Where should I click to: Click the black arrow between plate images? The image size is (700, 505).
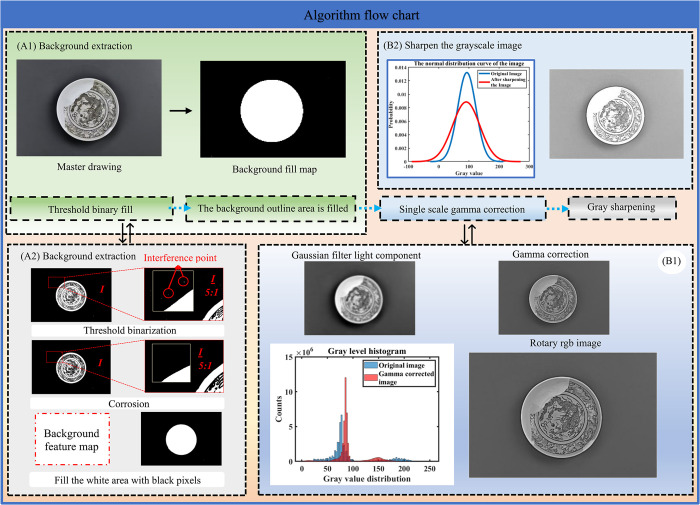tap(180, 111)
